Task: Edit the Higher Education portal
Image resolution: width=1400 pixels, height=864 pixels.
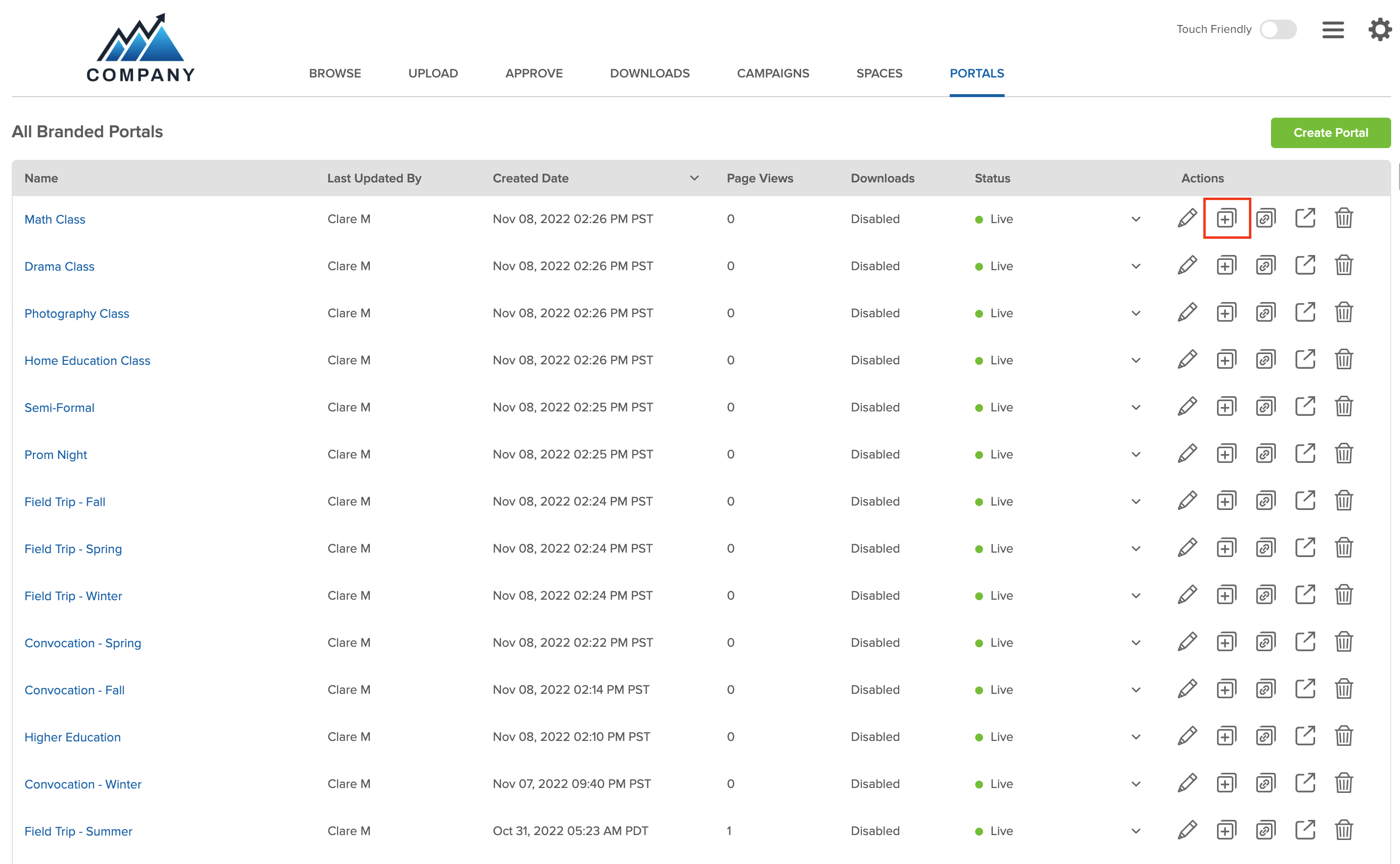Action: tap(1187, 737)
